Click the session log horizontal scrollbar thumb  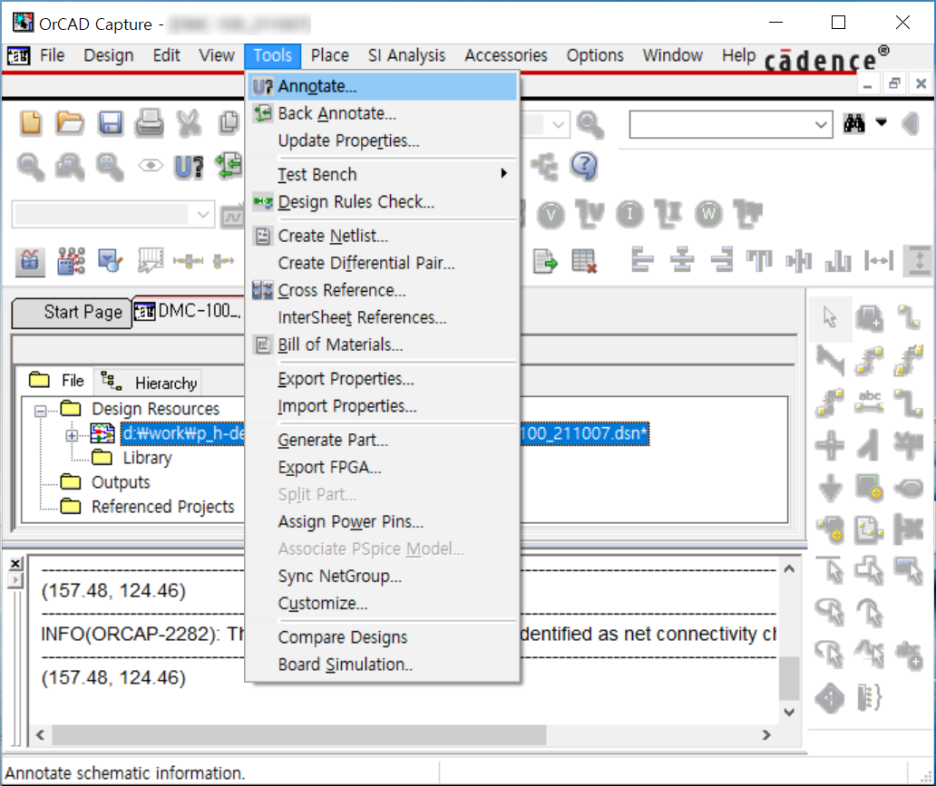click(298, 735)
